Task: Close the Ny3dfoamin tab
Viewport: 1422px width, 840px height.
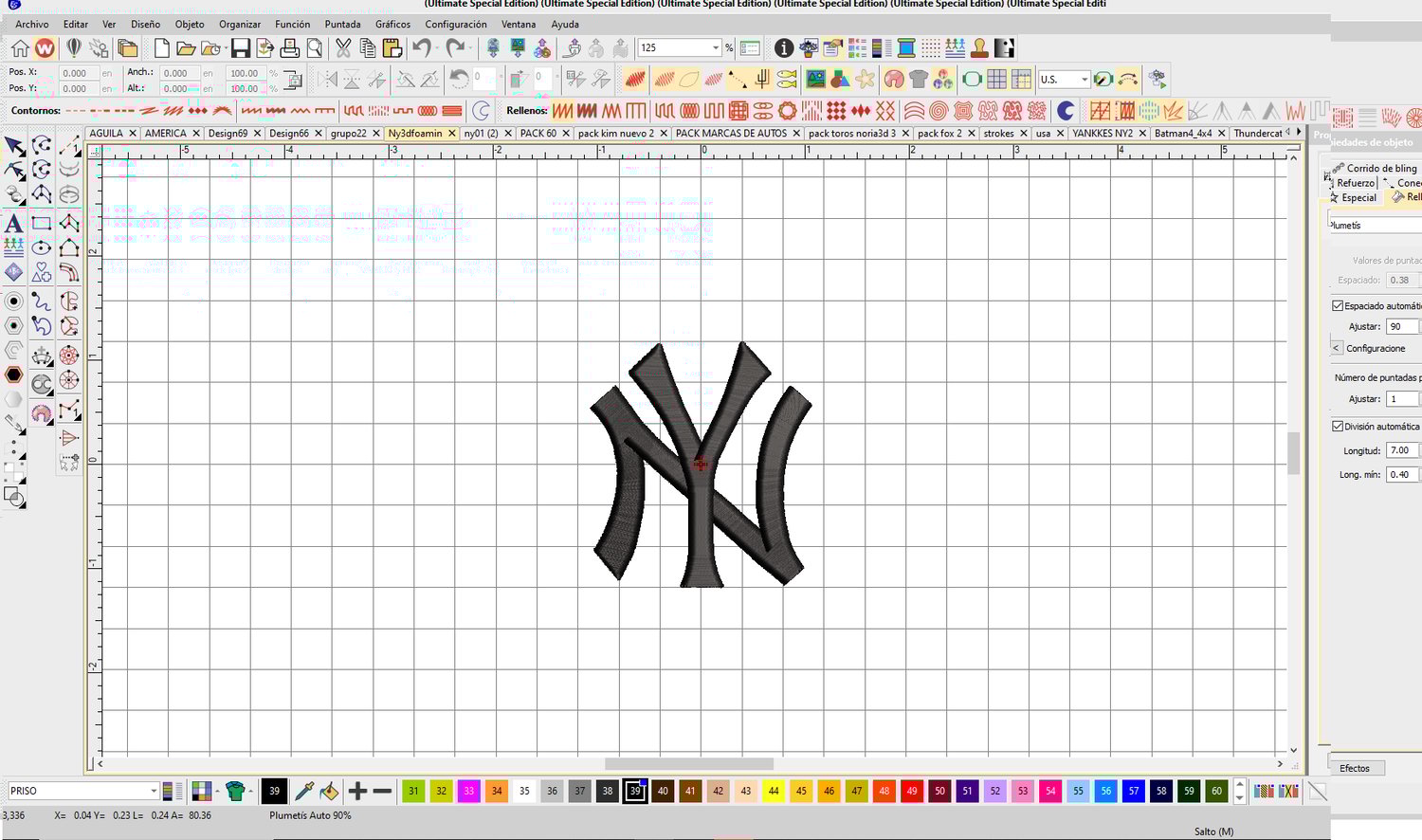Action: [x=452, y=134]
